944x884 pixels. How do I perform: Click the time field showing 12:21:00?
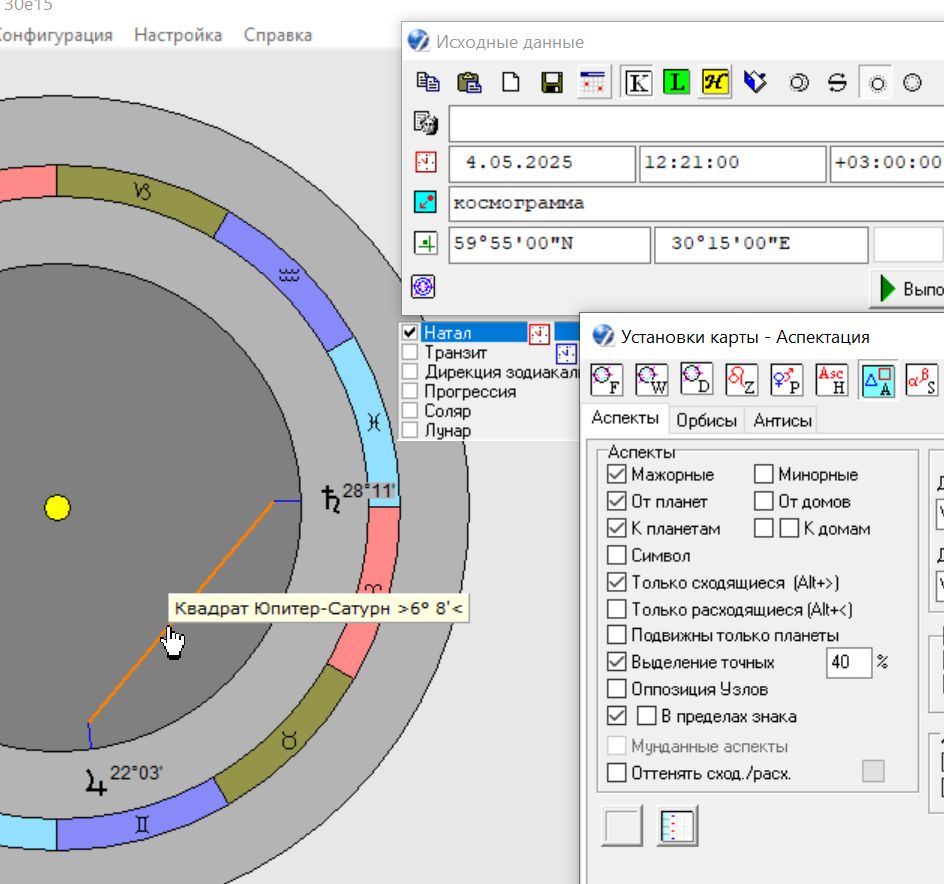click(x=732, y=163)
